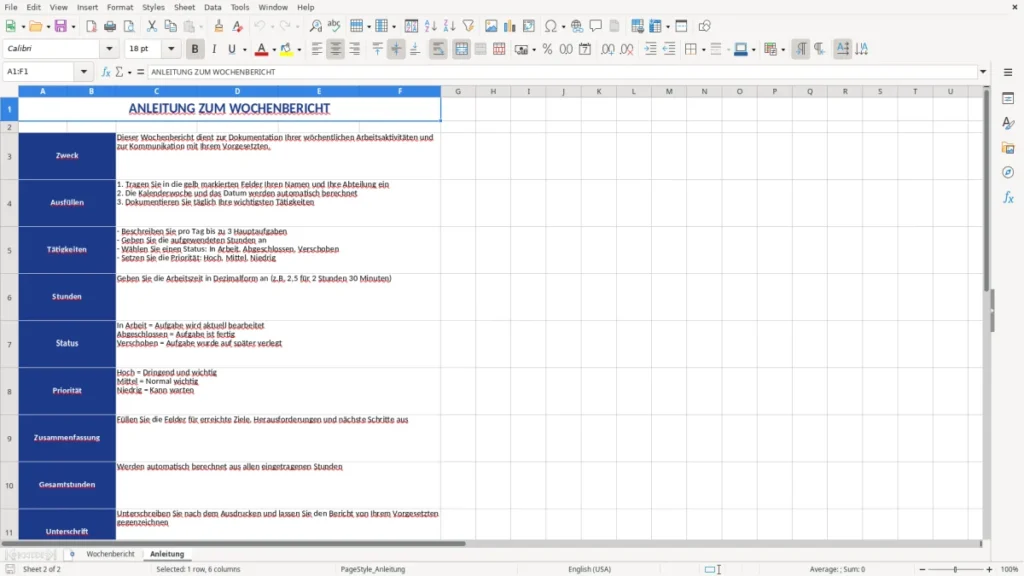Click the zoom slider handle

(955, 569)
